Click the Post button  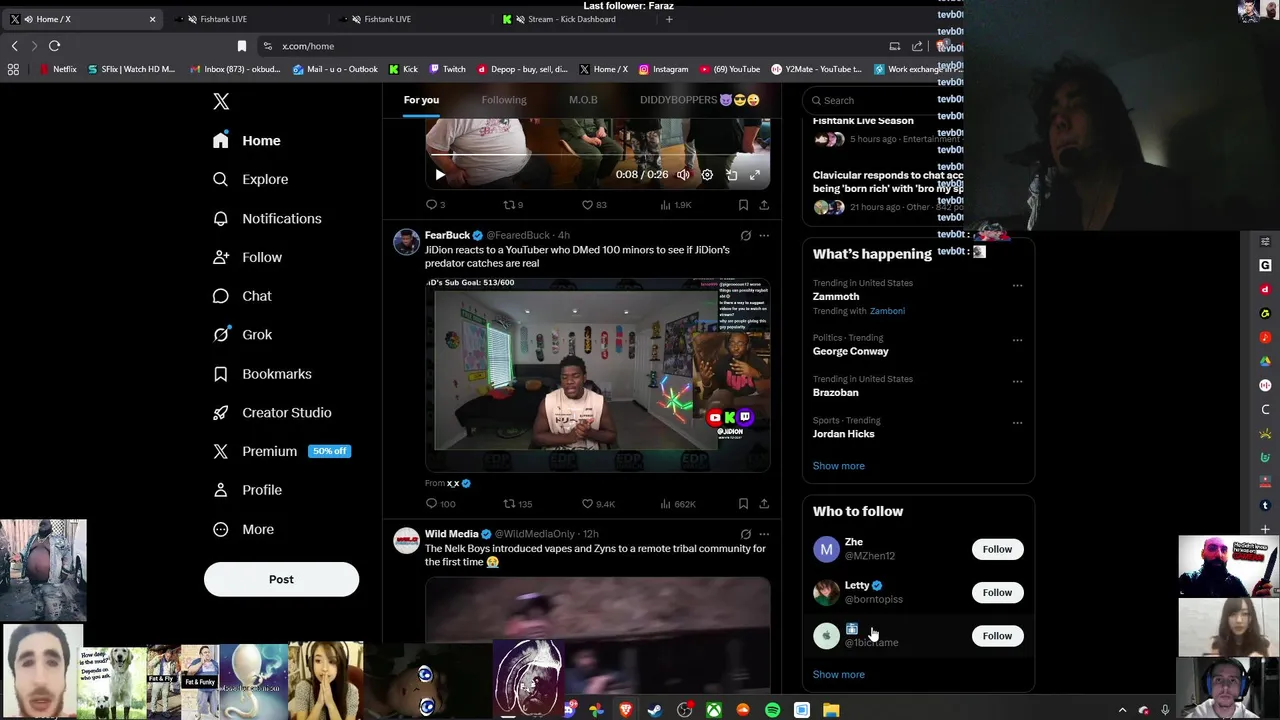coord(281,579)
